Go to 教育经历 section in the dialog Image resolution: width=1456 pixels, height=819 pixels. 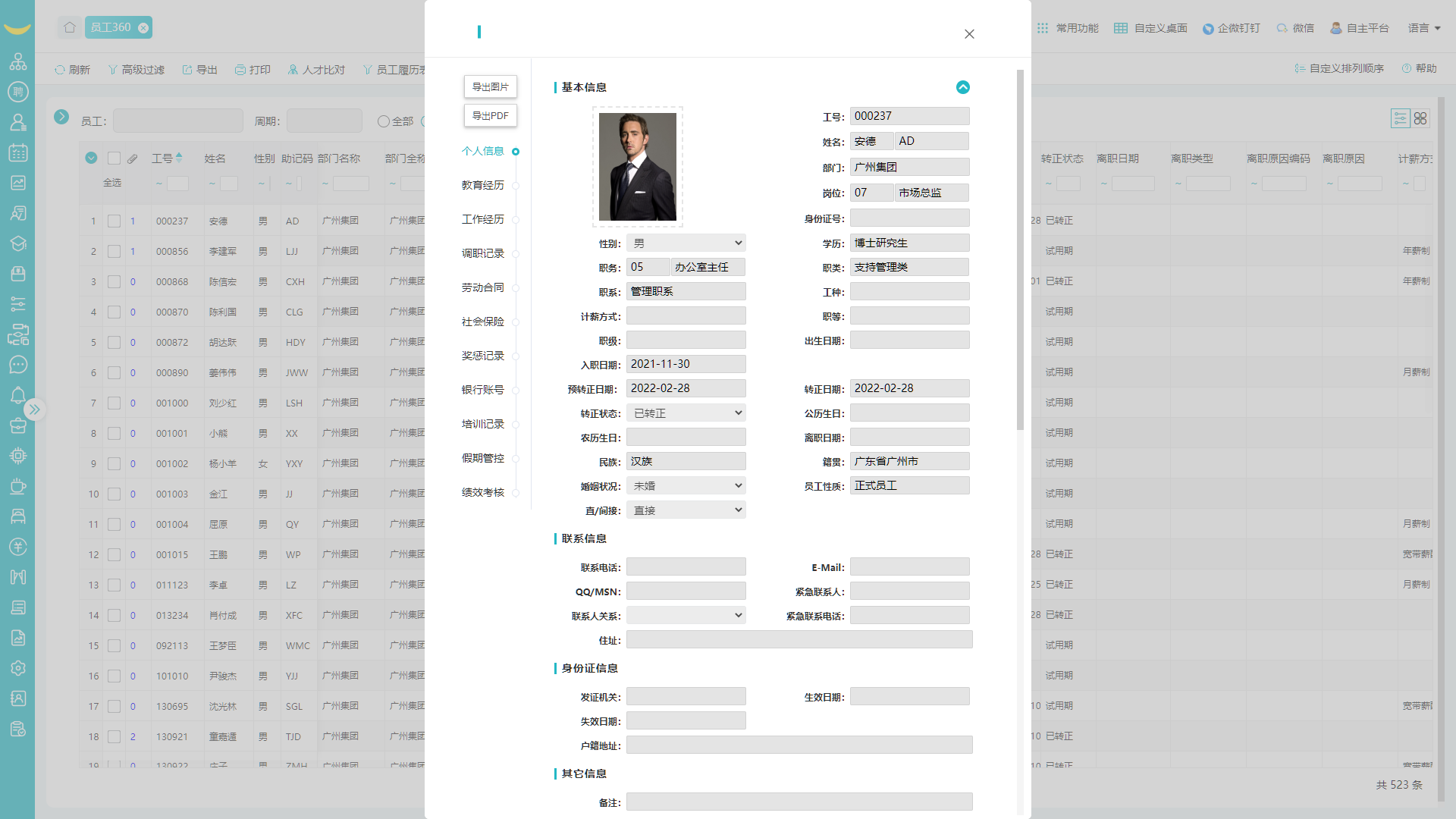(x=482, y=185)
